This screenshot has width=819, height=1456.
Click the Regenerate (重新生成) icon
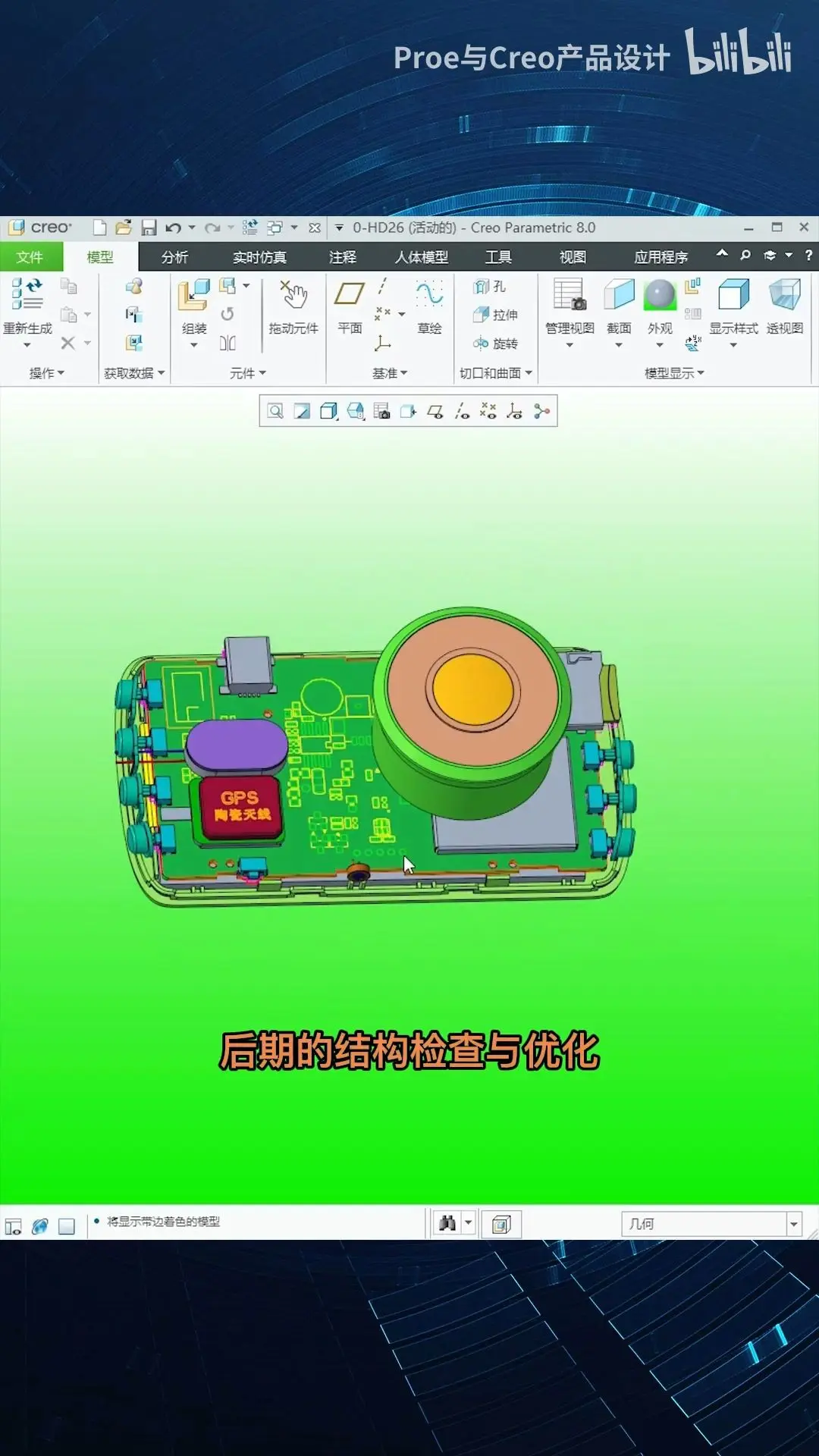27,294
